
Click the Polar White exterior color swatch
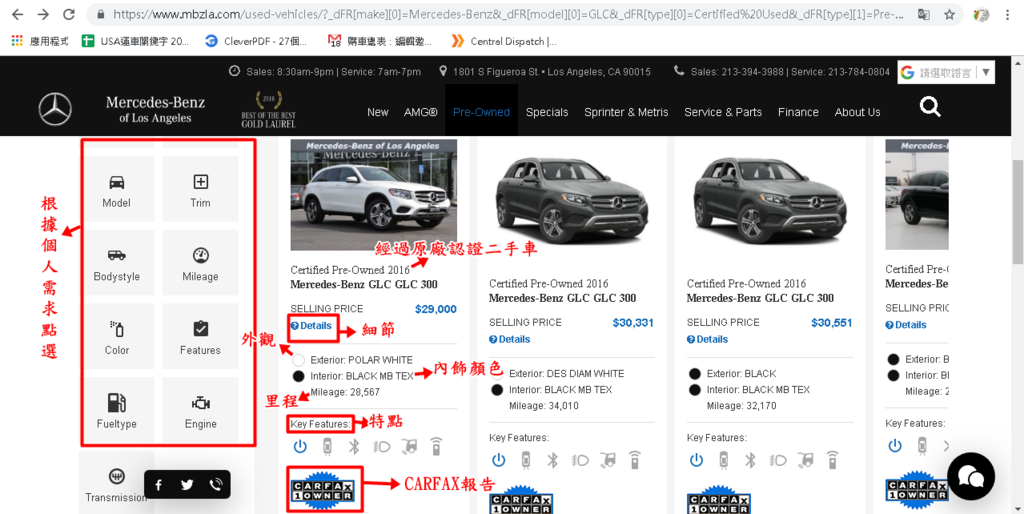click(299, 360)
